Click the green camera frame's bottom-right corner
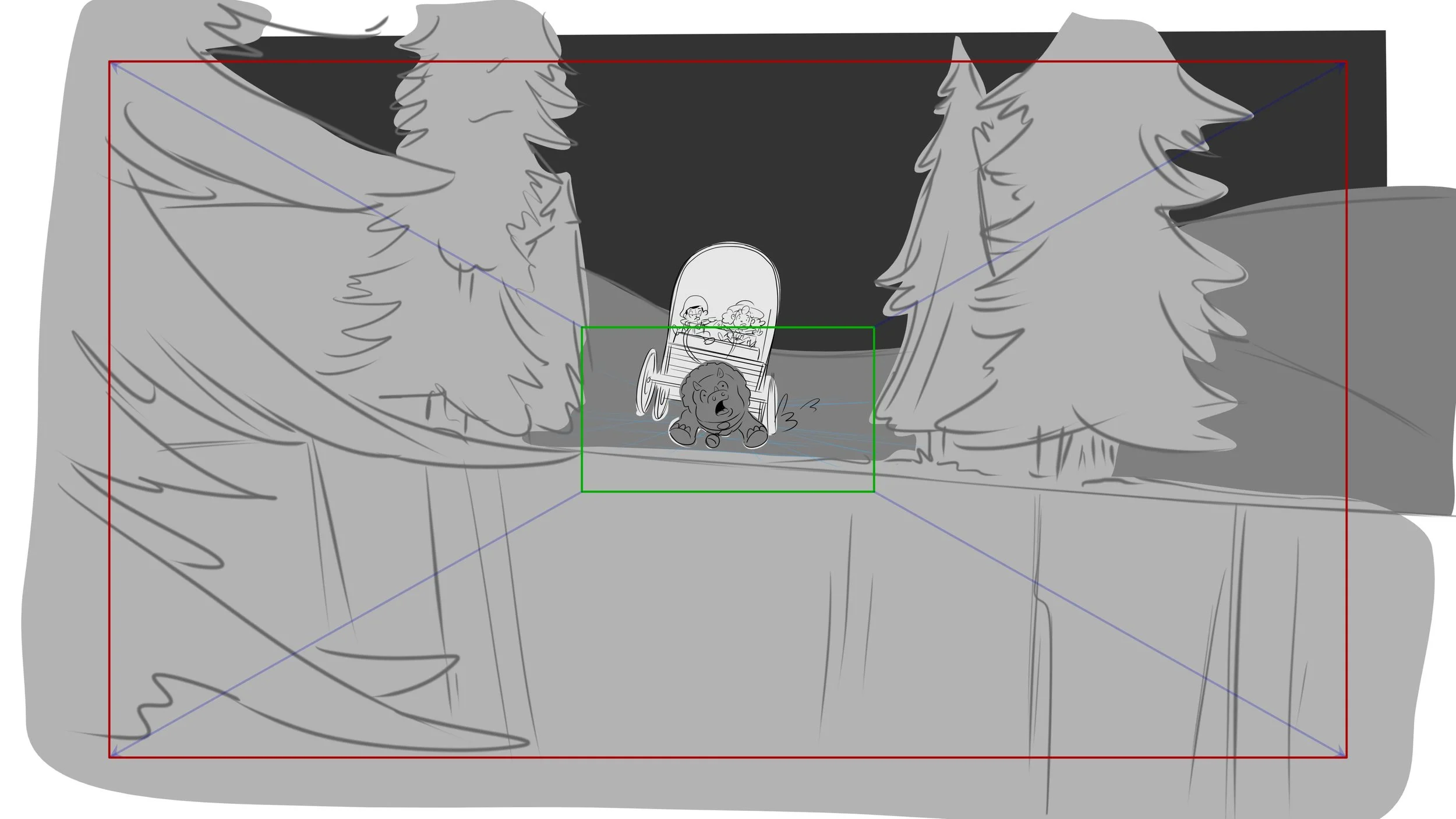The width and height of the screenshot is (1456, 819). 874,492
